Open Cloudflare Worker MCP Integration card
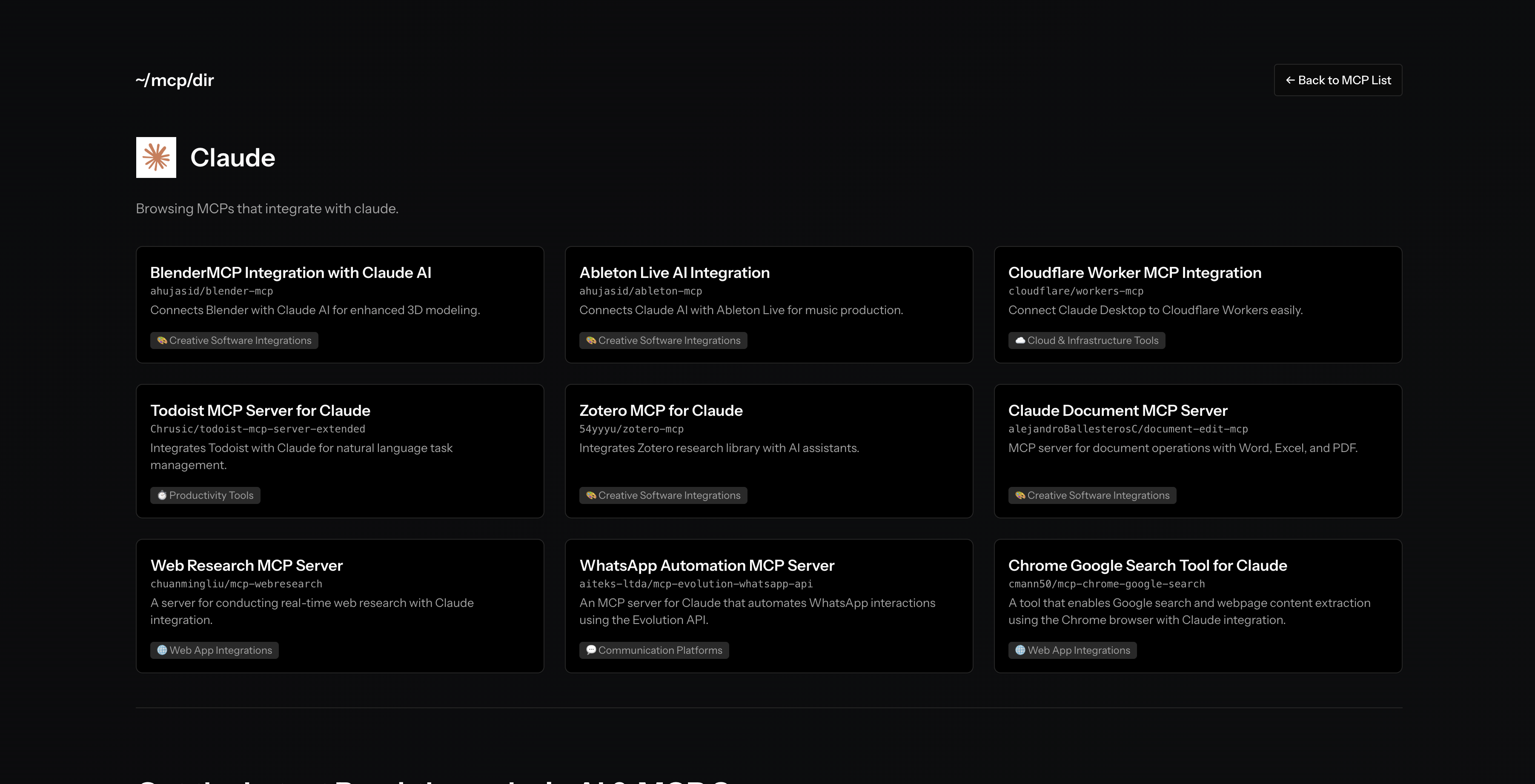The height and width of the screenshot is (784, 1535). click(1134, 273)
